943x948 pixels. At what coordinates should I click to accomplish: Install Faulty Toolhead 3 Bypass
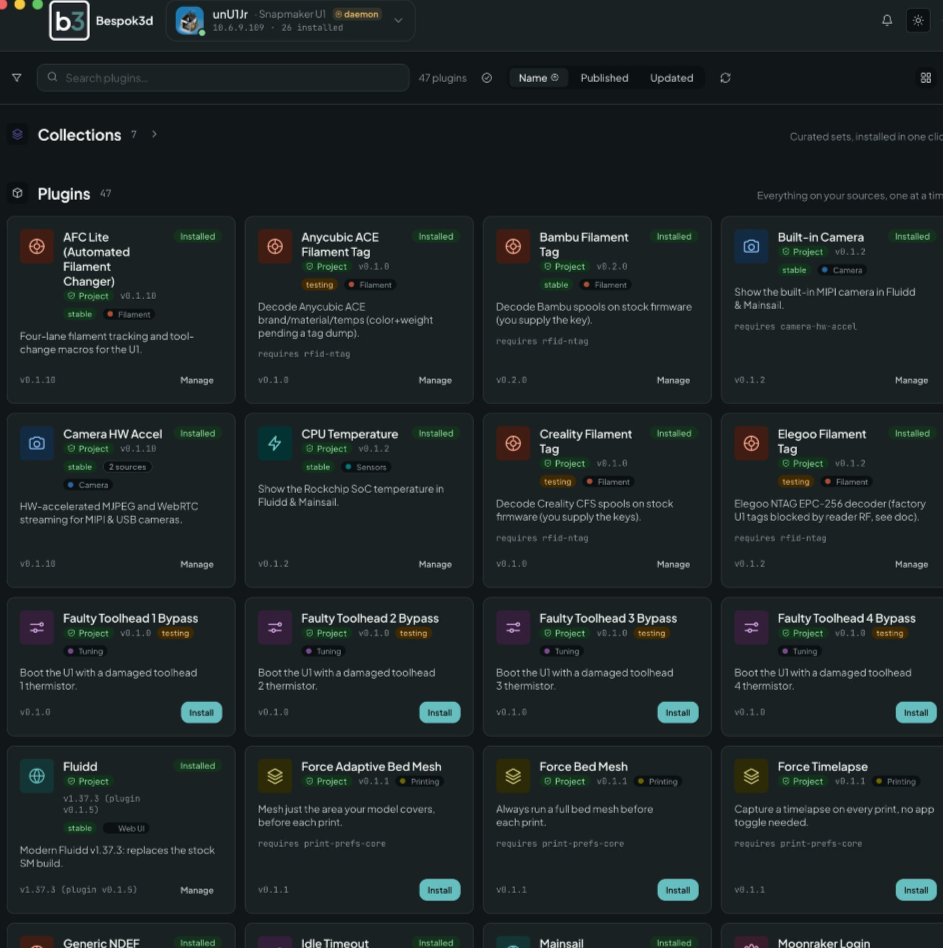[678, 713]
